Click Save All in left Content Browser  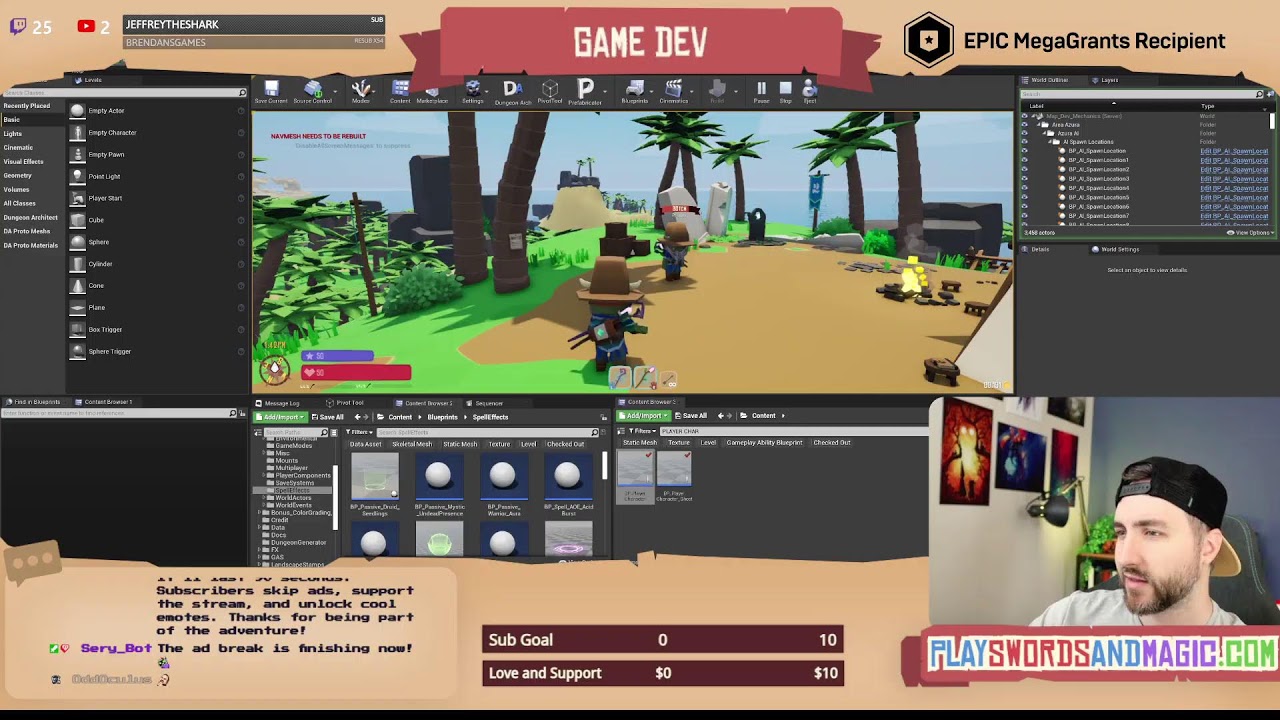click(328, 417)
